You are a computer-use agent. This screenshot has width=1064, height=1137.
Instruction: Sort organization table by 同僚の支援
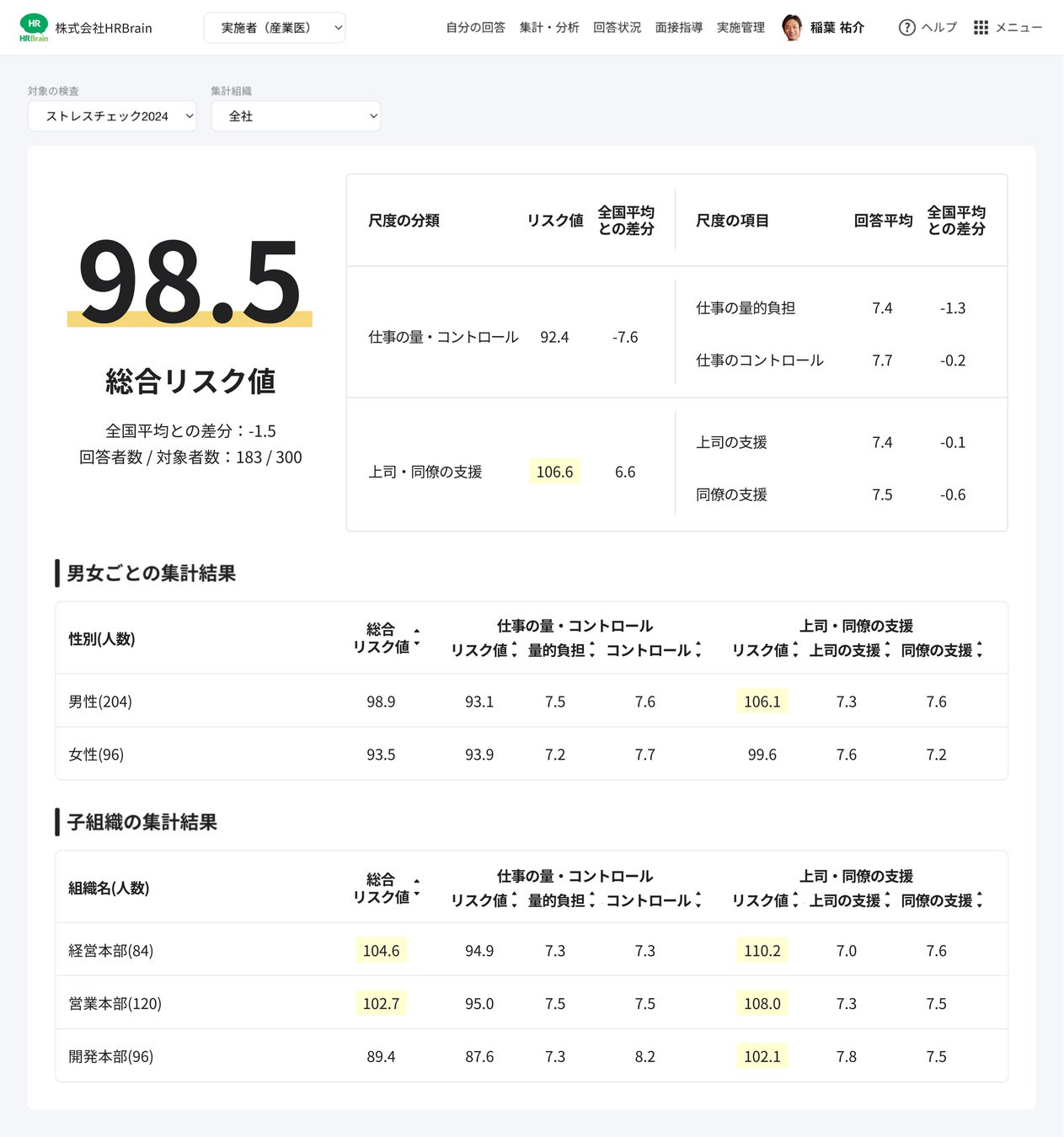tap(979, 900)
